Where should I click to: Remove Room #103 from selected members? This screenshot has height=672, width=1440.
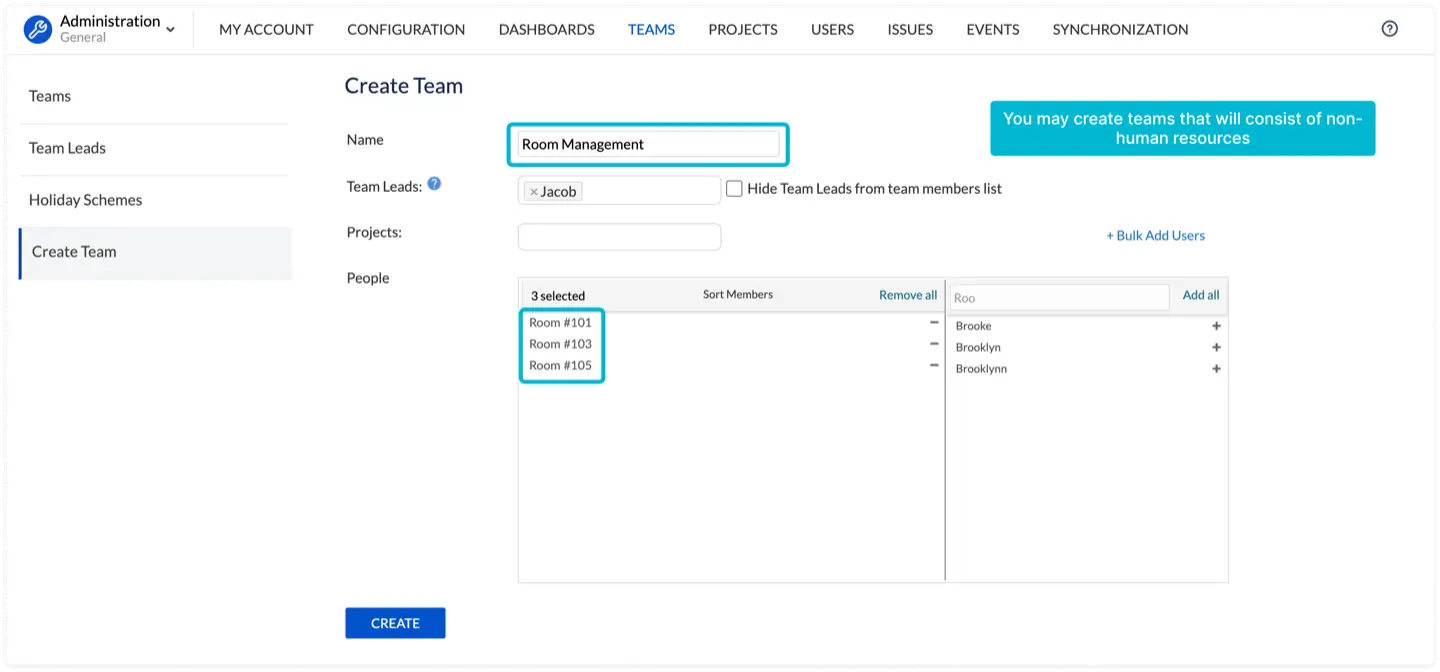[932, 344]
